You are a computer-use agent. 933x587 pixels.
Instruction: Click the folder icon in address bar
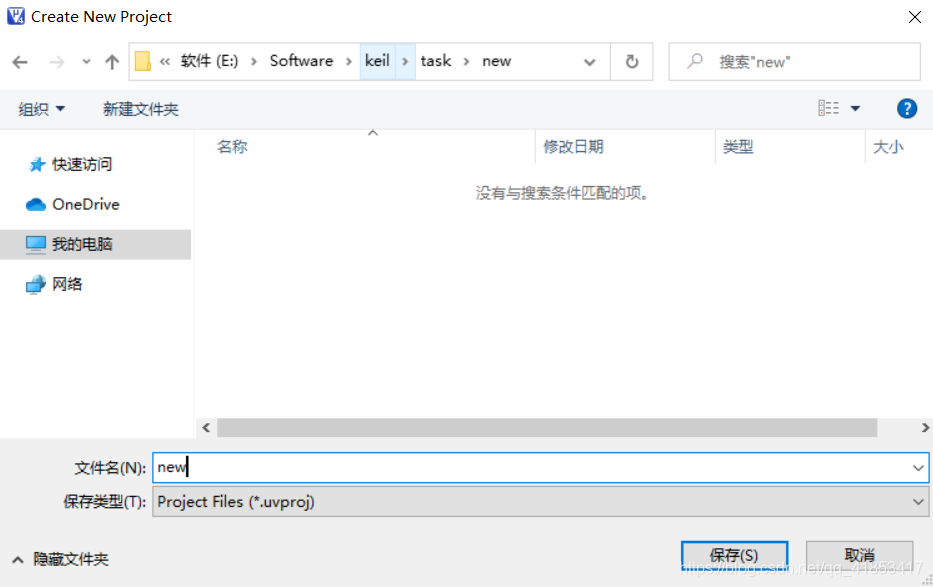pos(143,61)
